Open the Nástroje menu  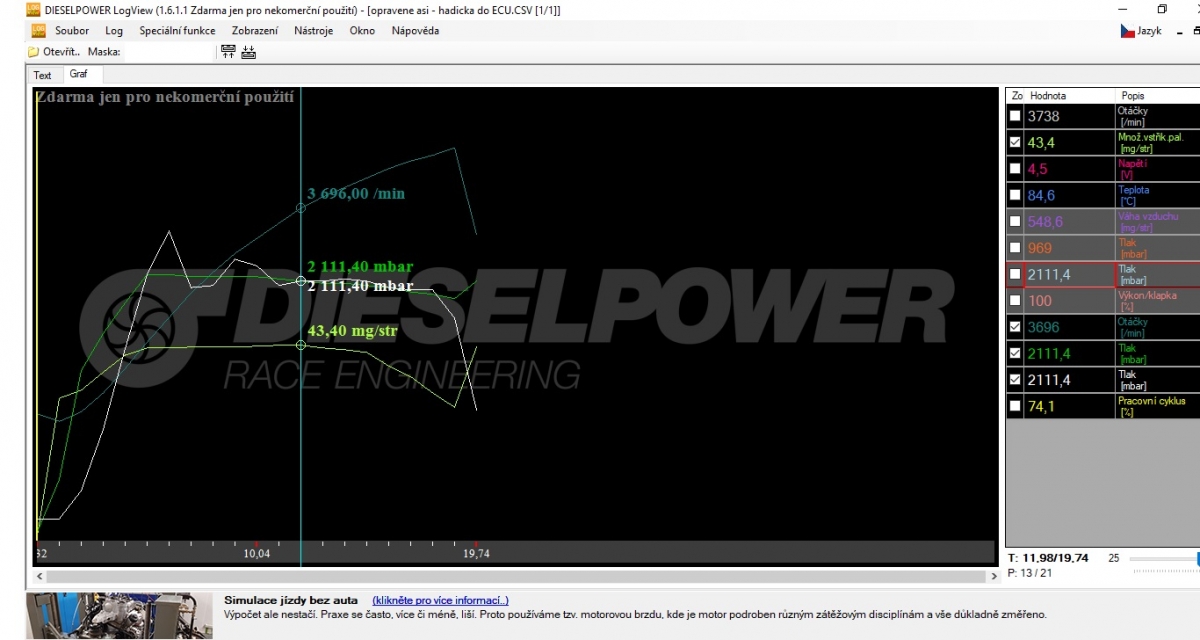point(314,31)
